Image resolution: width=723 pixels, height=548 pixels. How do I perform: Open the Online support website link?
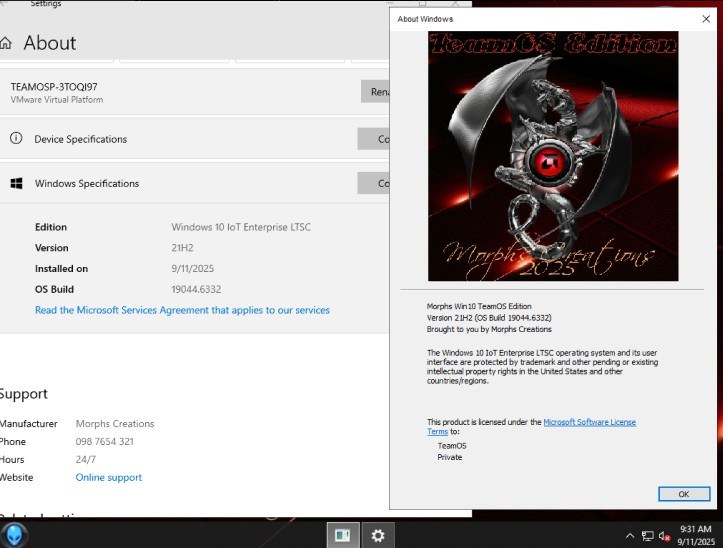click(108, 477)
